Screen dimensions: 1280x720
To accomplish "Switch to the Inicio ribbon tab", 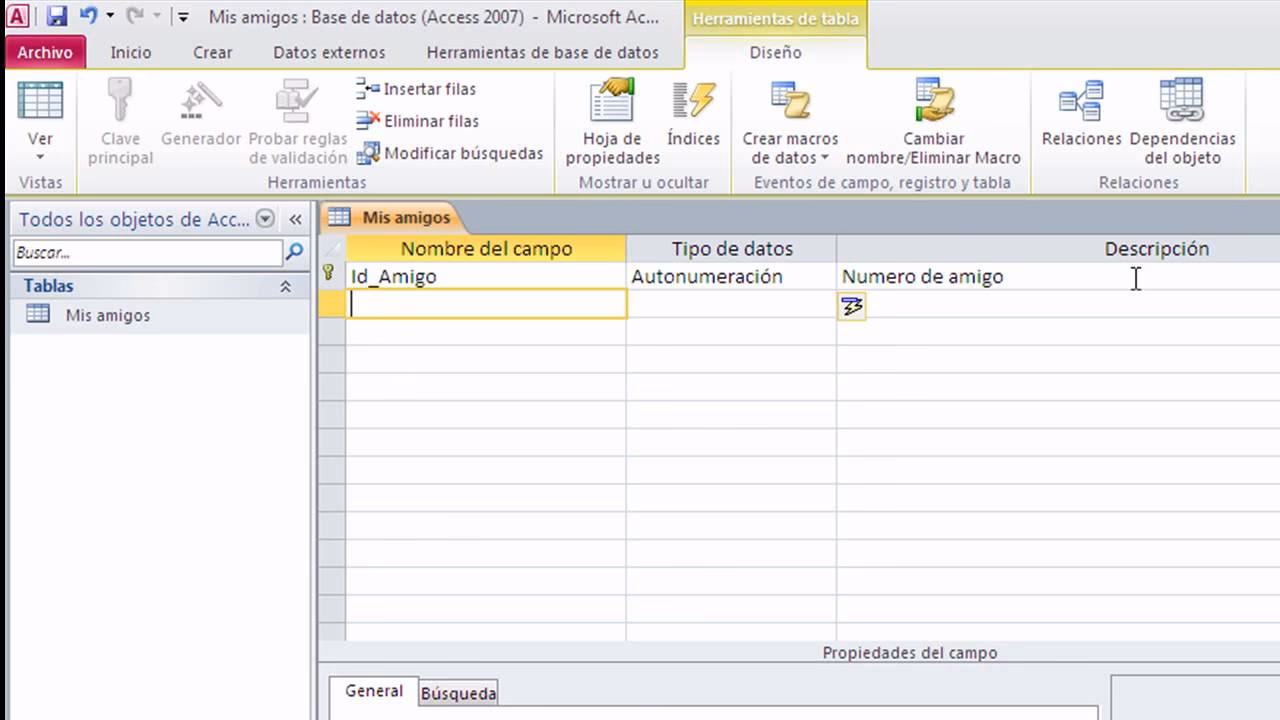I will [x=131, y=52].
